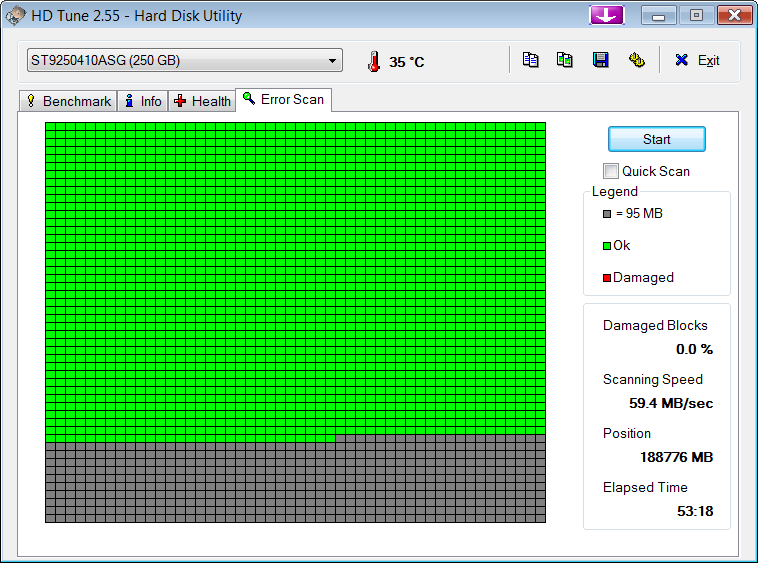The width and height of the screenshot is (758, 563).
Task: Enable the Quick Scan checkbox
Action: [611, 171]
